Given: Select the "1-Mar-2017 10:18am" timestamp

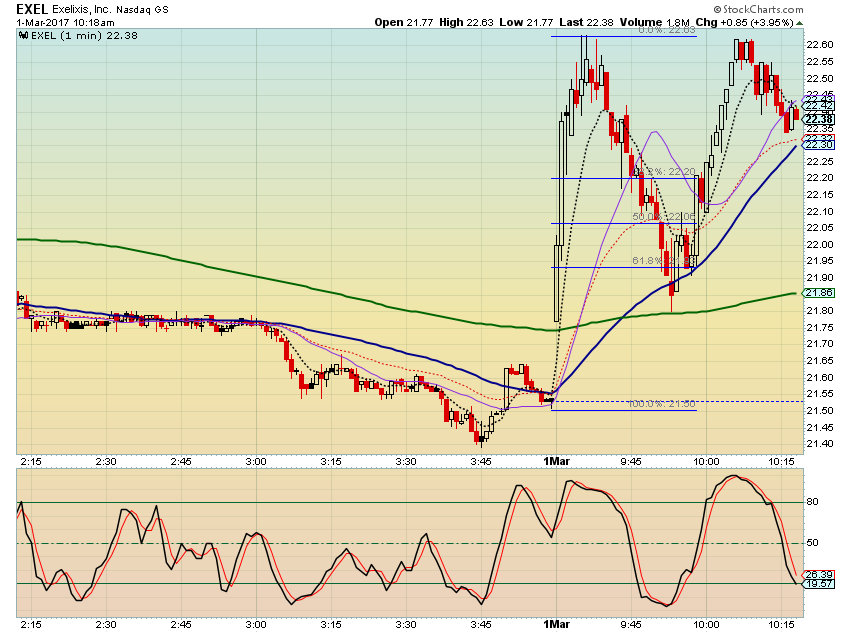Looking at the screenshot, I should point(65,23).
